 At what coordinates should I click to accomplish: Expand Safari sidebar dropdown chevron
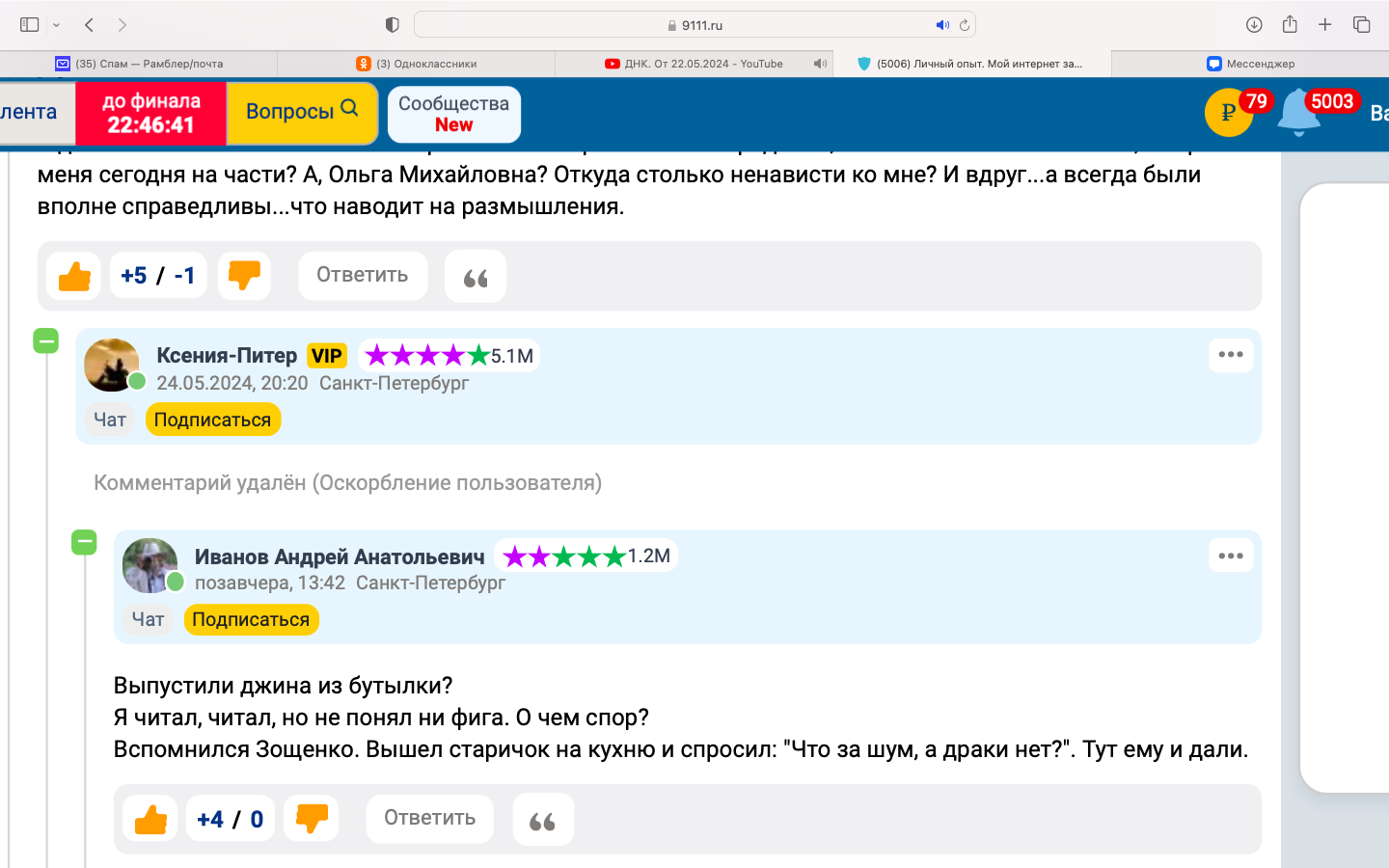pos(57,25)
